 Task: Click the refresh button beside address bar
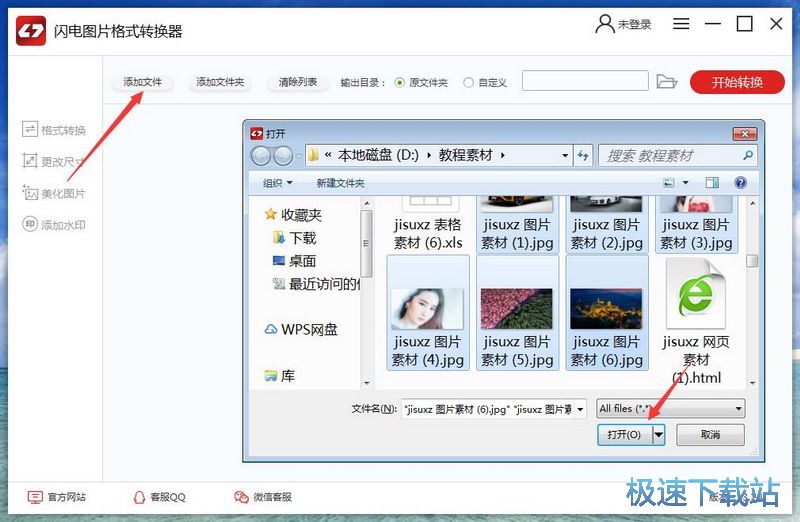tap(584, 156)
